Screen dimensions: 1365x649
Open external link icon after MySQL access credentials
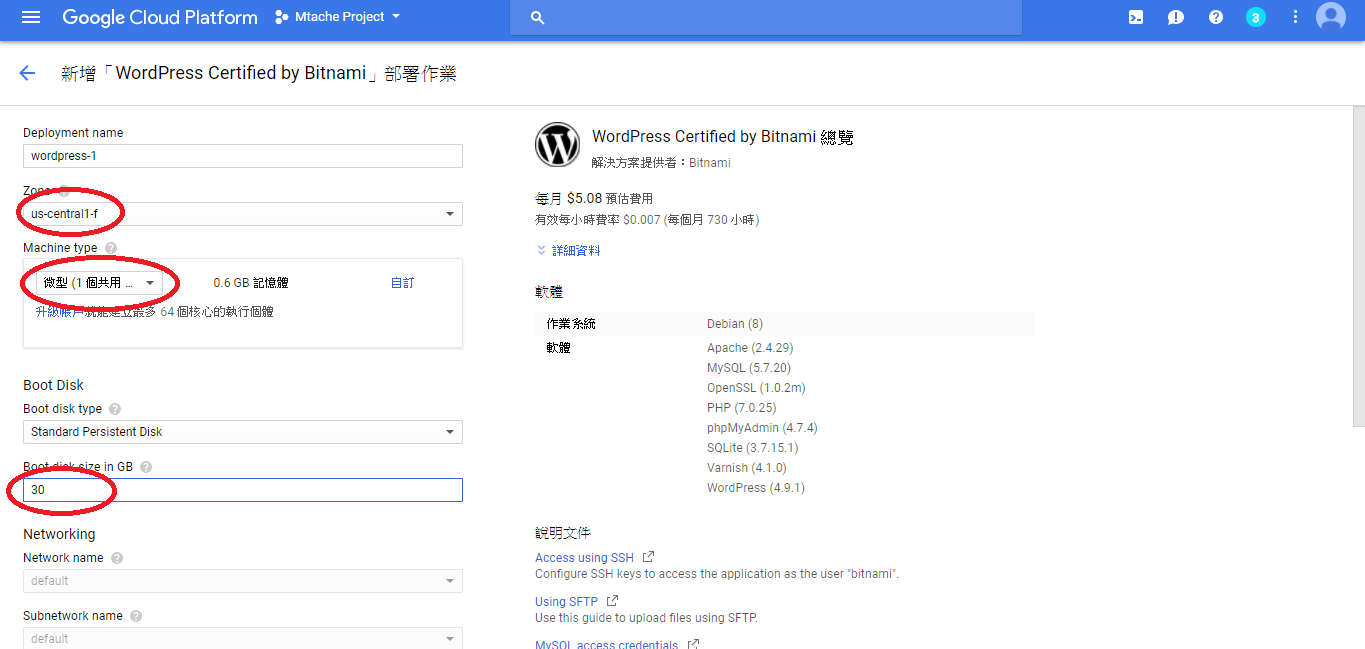click(x=693, y=644)
